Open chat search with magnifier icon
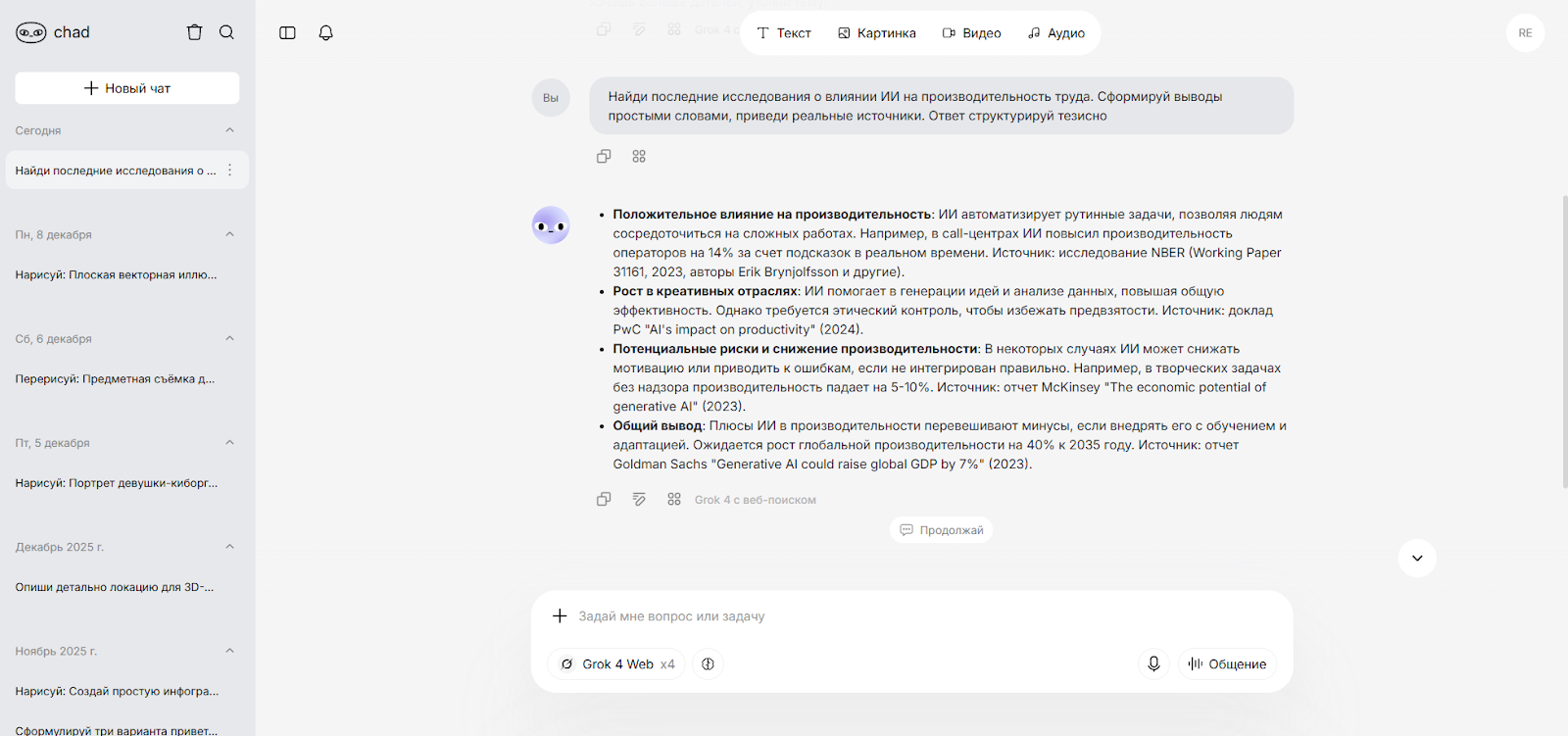The width and height of the screenshot is (1568, 736). (226, 32)
